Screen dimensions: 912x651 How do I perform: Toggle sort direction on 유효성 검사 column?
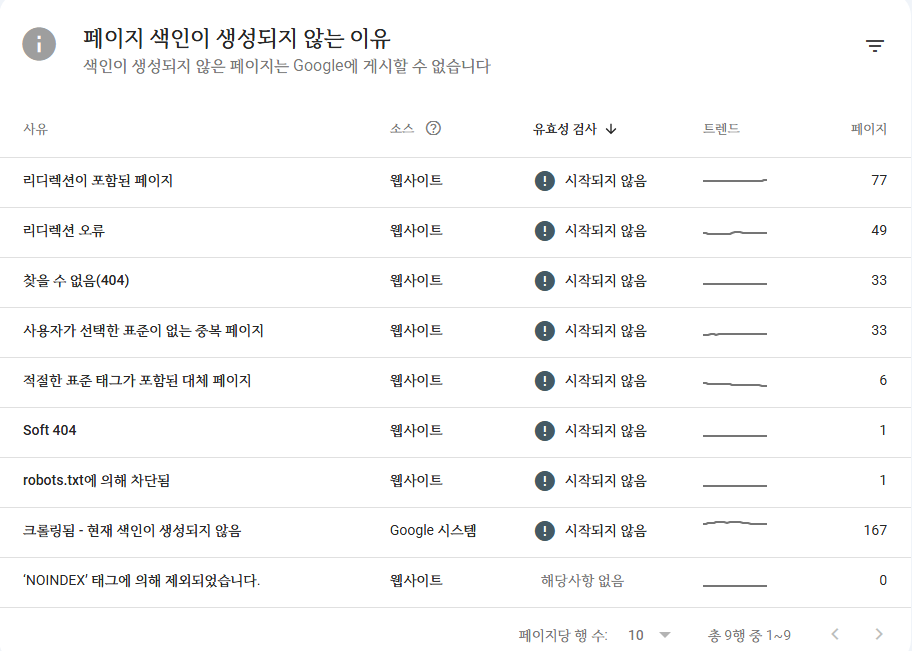pos(610,128)
